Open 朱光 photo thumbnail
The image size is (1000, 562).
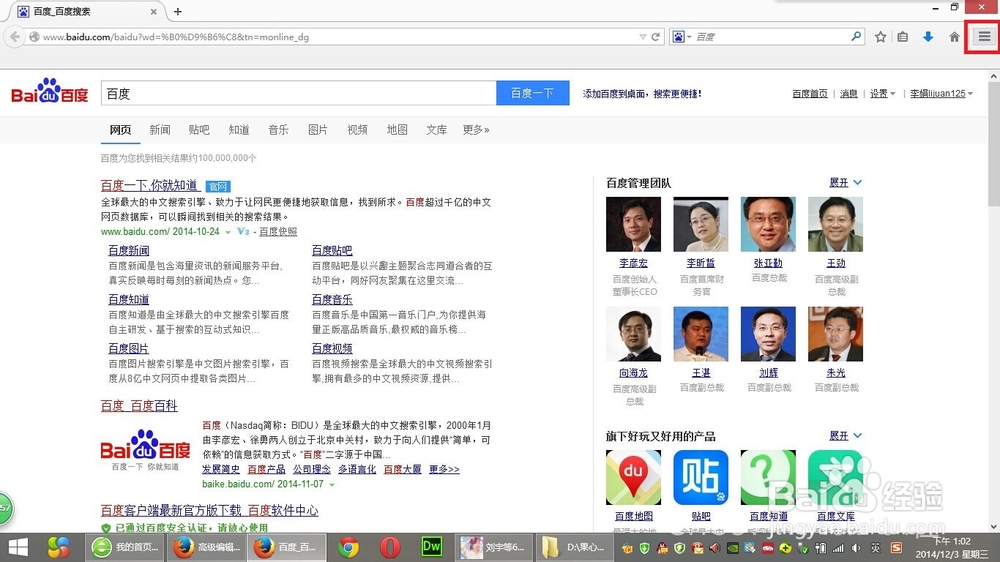tap(835, 334)
